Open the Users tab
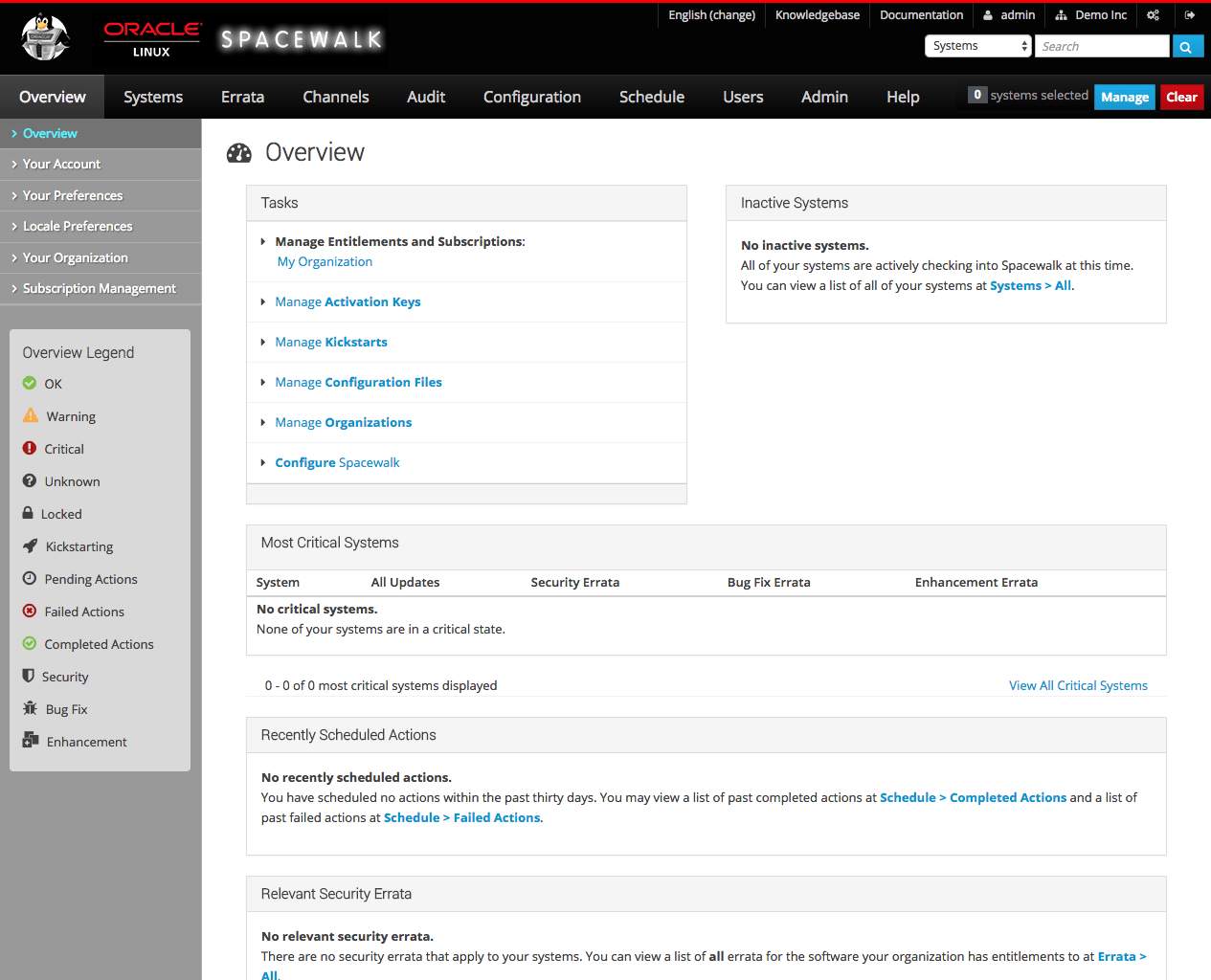This screenshot has width=1211, height=980. tap(743, 97)
